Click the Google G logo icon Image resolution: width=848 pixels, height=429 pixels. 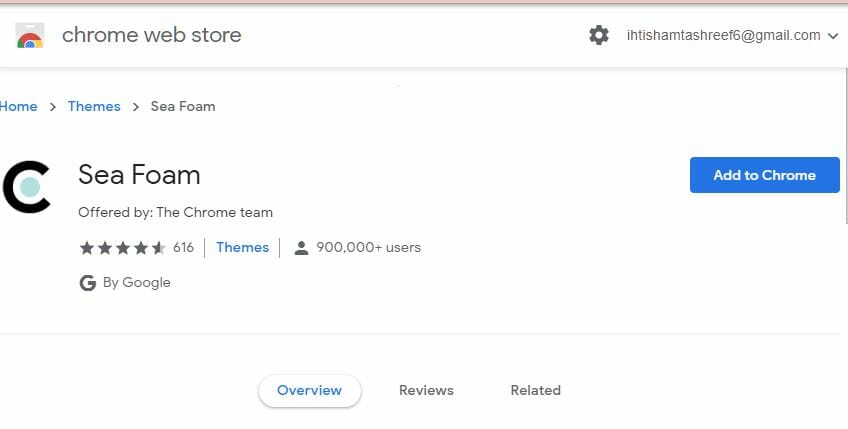87,283
